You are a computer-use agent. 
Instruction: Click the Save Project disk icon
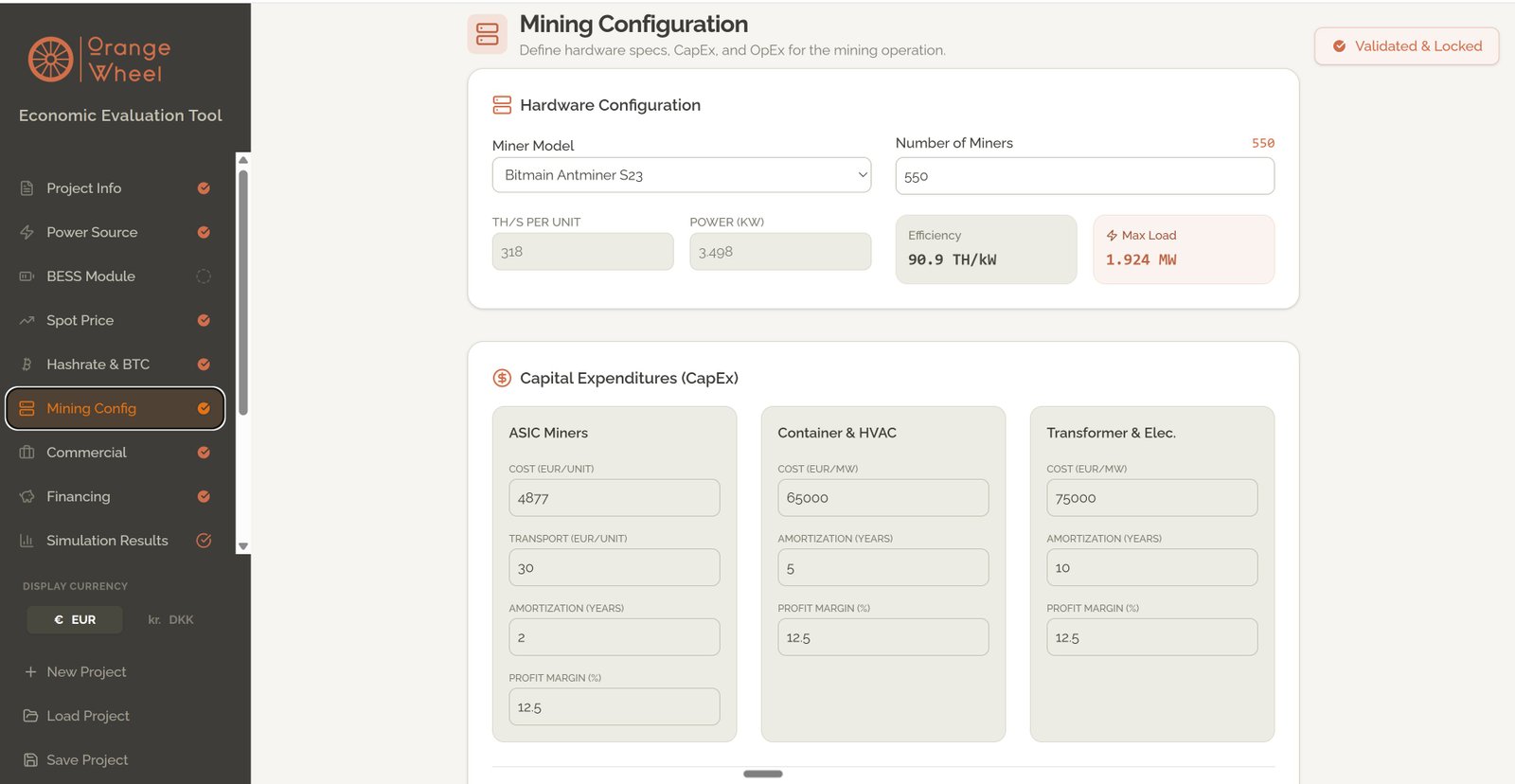coord(30,759)
